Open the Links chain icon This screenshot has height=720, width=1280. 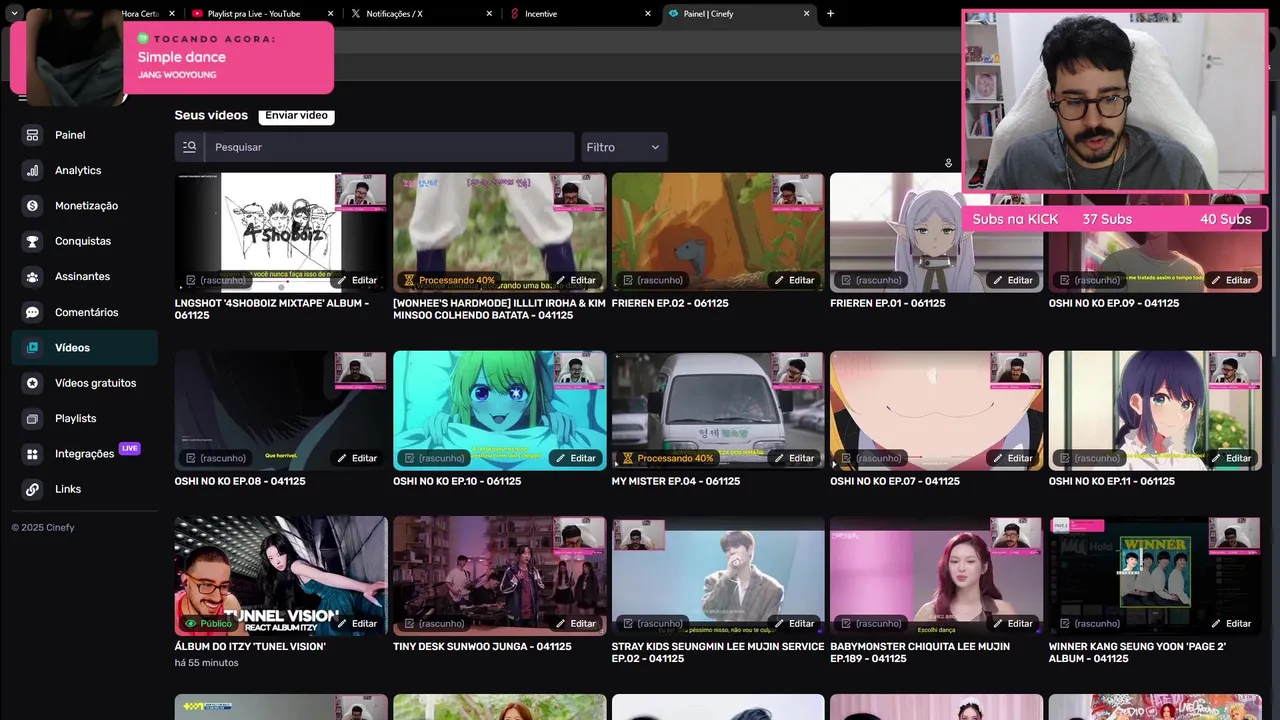pyautogui.click(x=33, y=489)
